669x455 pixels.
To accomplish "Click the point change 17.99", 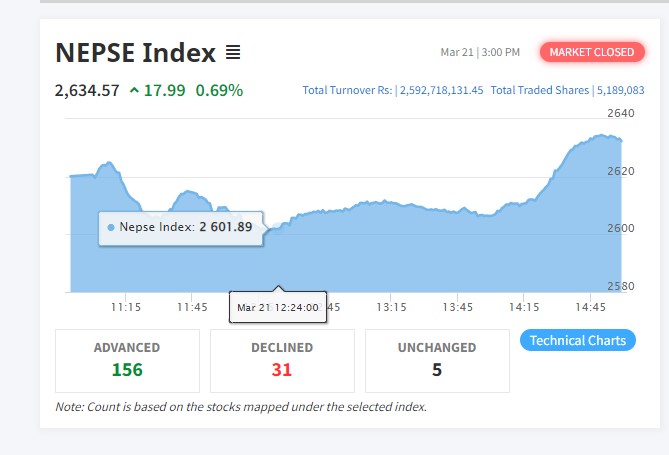I will 165,90.
